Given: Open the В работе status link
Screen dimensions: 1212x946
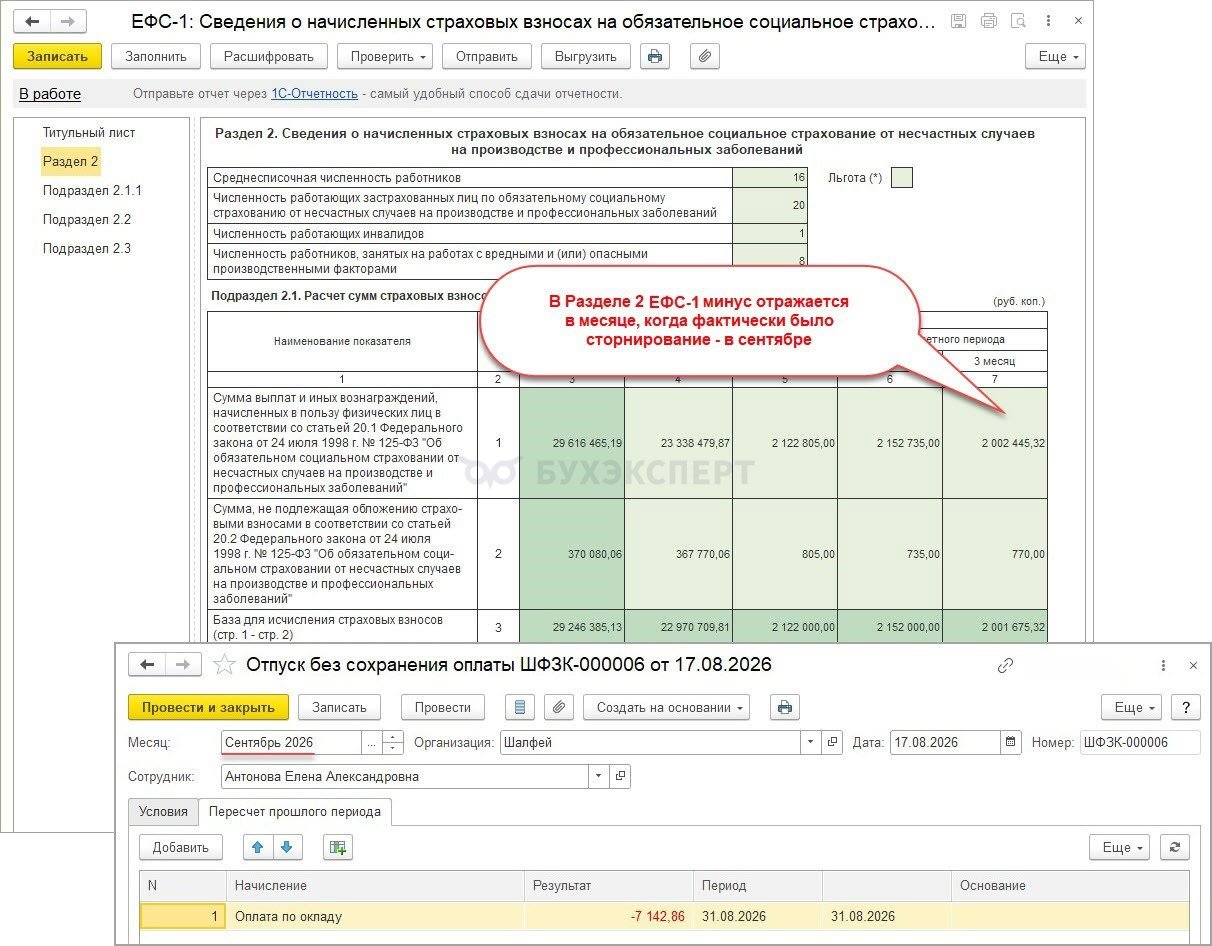Looking at the screenshot, I should tap(50, 94).
